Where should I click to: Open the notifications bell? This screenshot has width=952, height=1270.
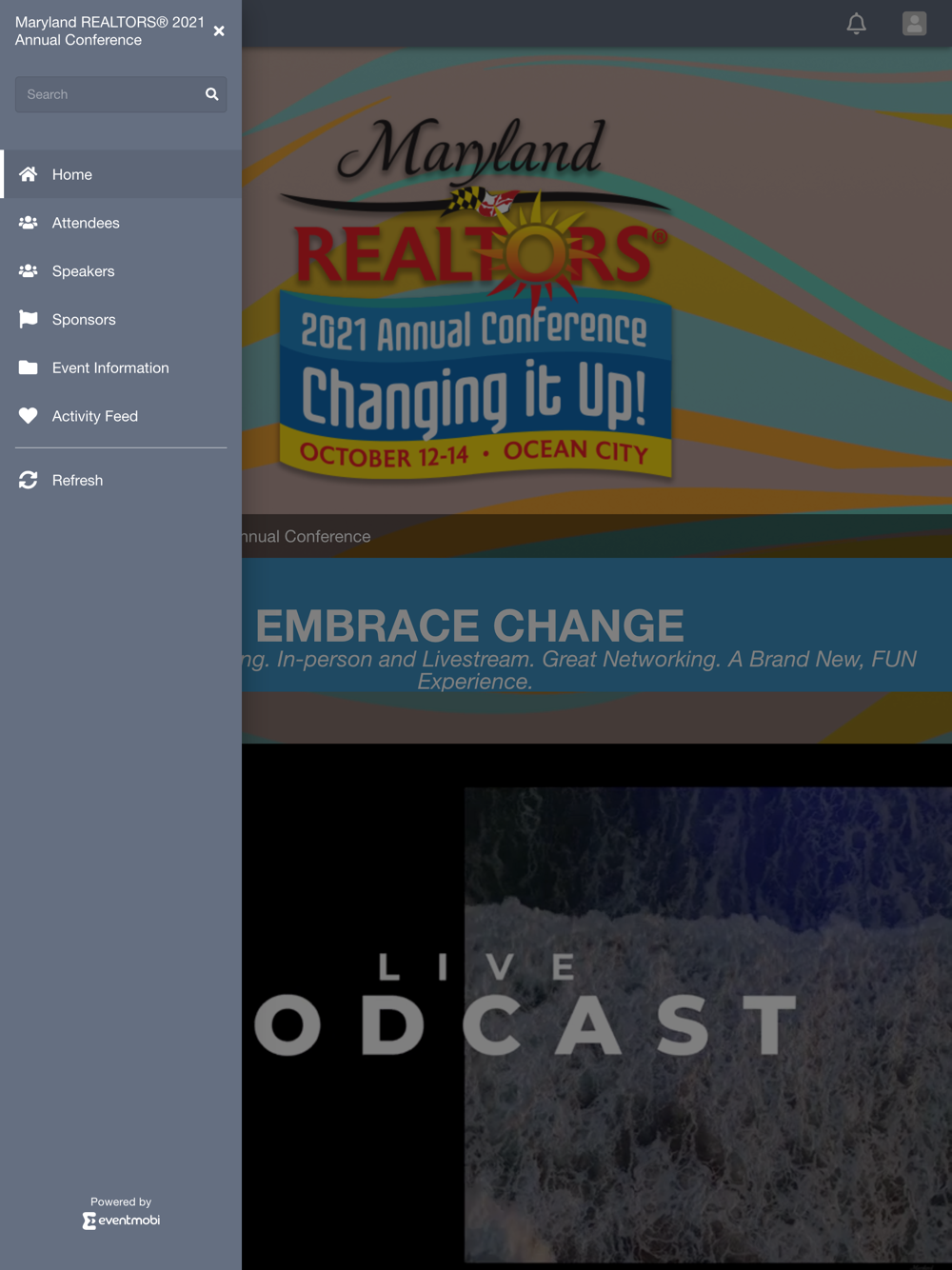click(x=857, y=24)
